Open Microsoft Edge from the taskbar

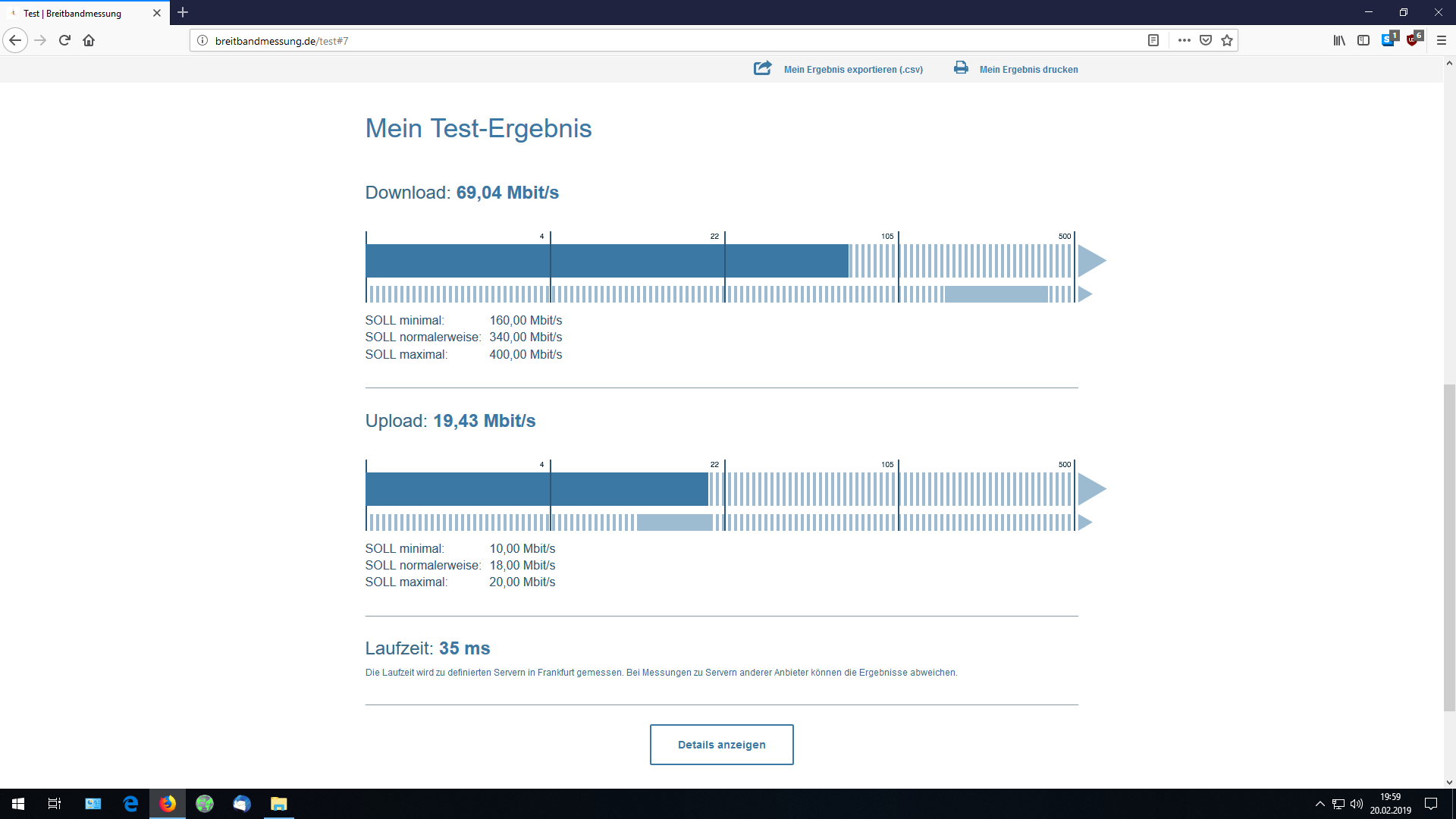[x=130, y=804]
